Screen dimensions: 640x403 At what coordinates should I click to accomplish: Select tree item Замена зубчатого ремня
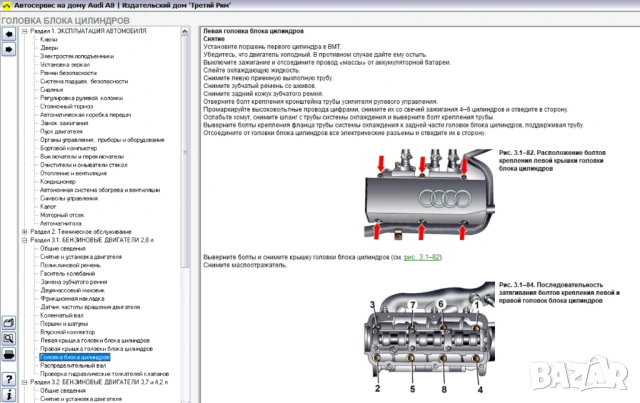point(73,282)
